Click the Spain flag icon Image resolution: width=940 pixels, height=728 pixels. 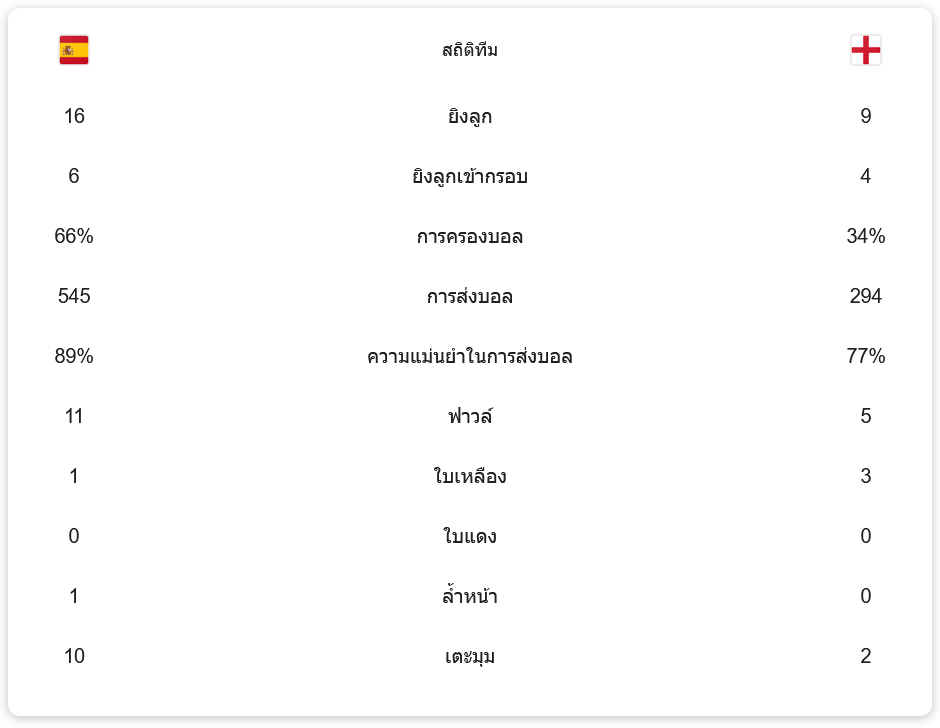click(x=74, y=50)
